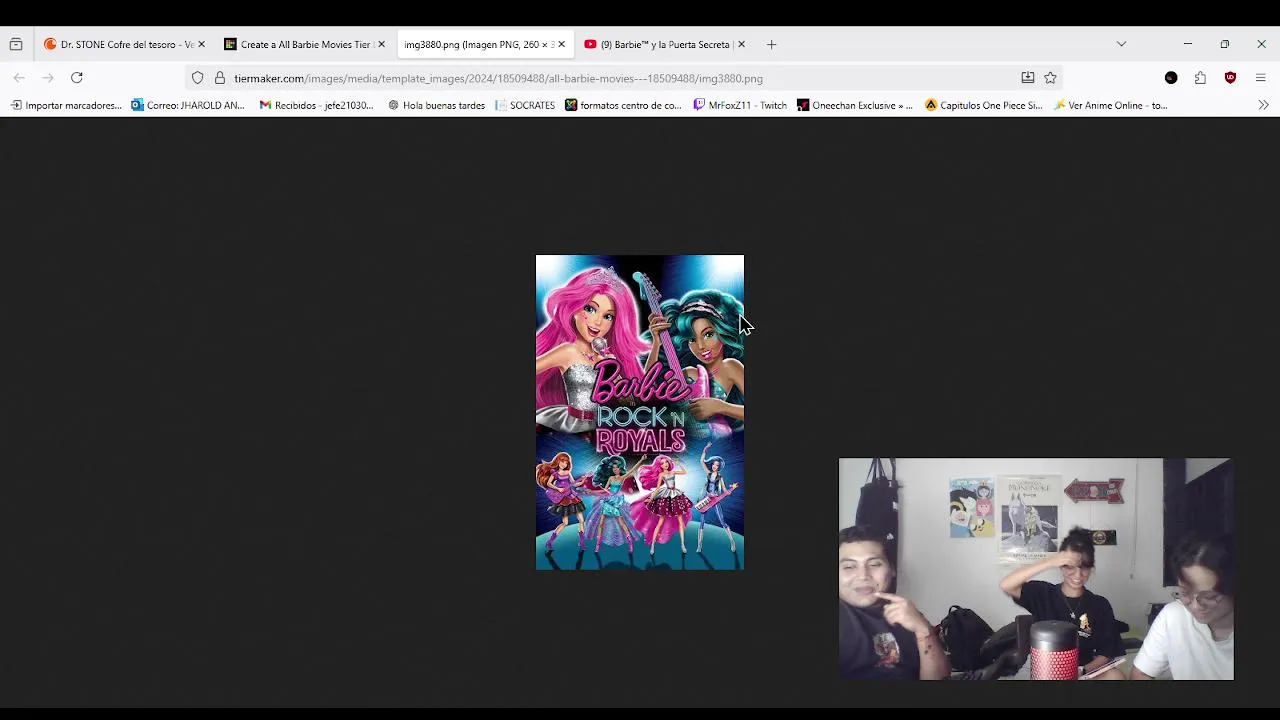Go forward to the next page

tap(47, 78)
